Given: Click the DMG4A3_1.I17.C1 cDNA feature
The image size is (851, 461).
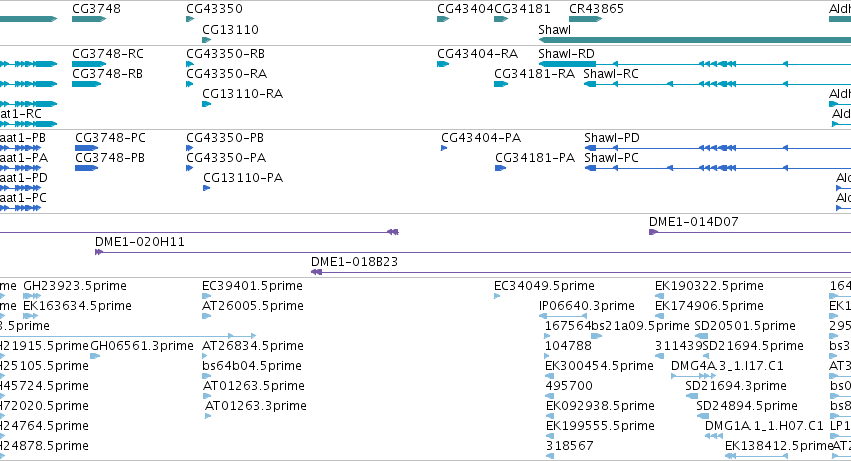Looking at the screenshot, I should (694, 376).
